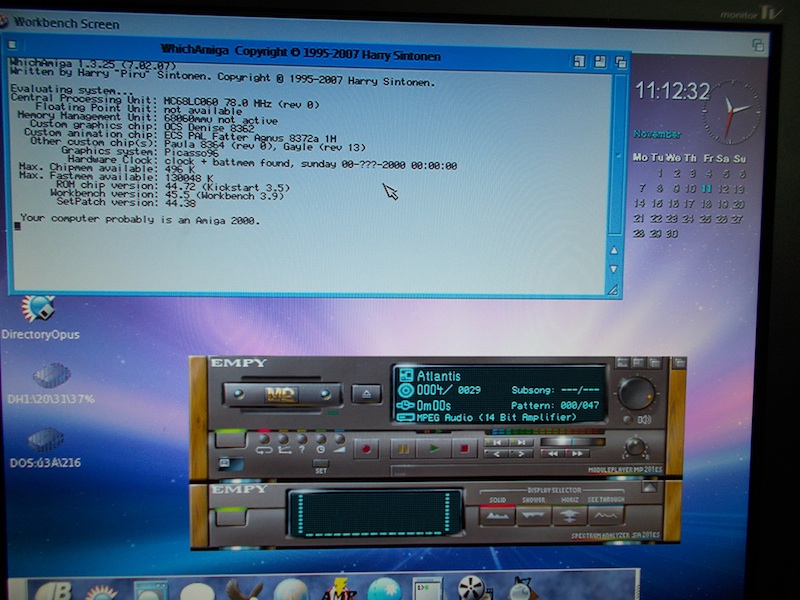Choose the See Through display mode
The image size is (800, 600).
(x=605, y=515)
